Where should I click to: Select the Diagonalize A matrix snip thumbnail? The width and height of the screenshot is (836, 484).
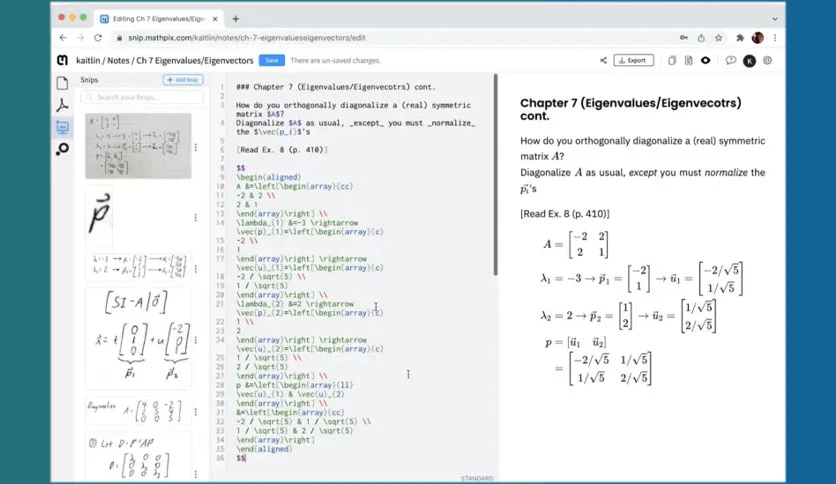point(138,412)
